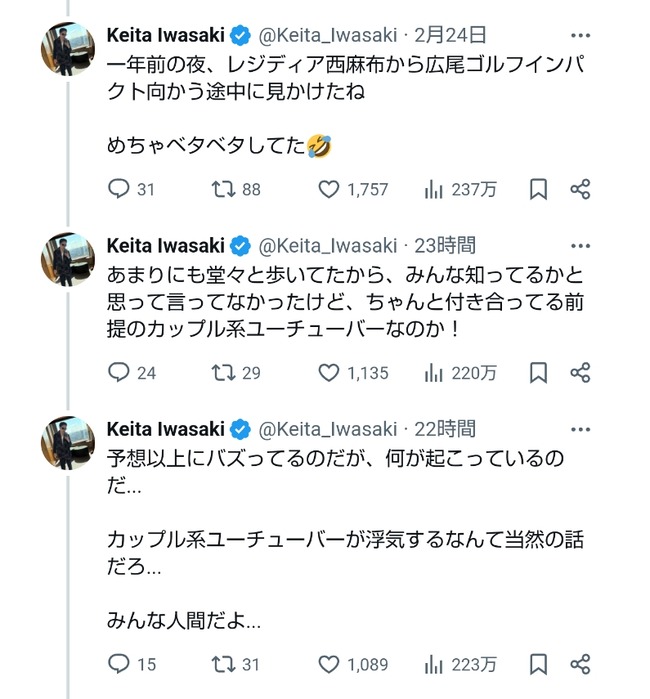Share the tweet posted 23時間 ago

point(580,373)
